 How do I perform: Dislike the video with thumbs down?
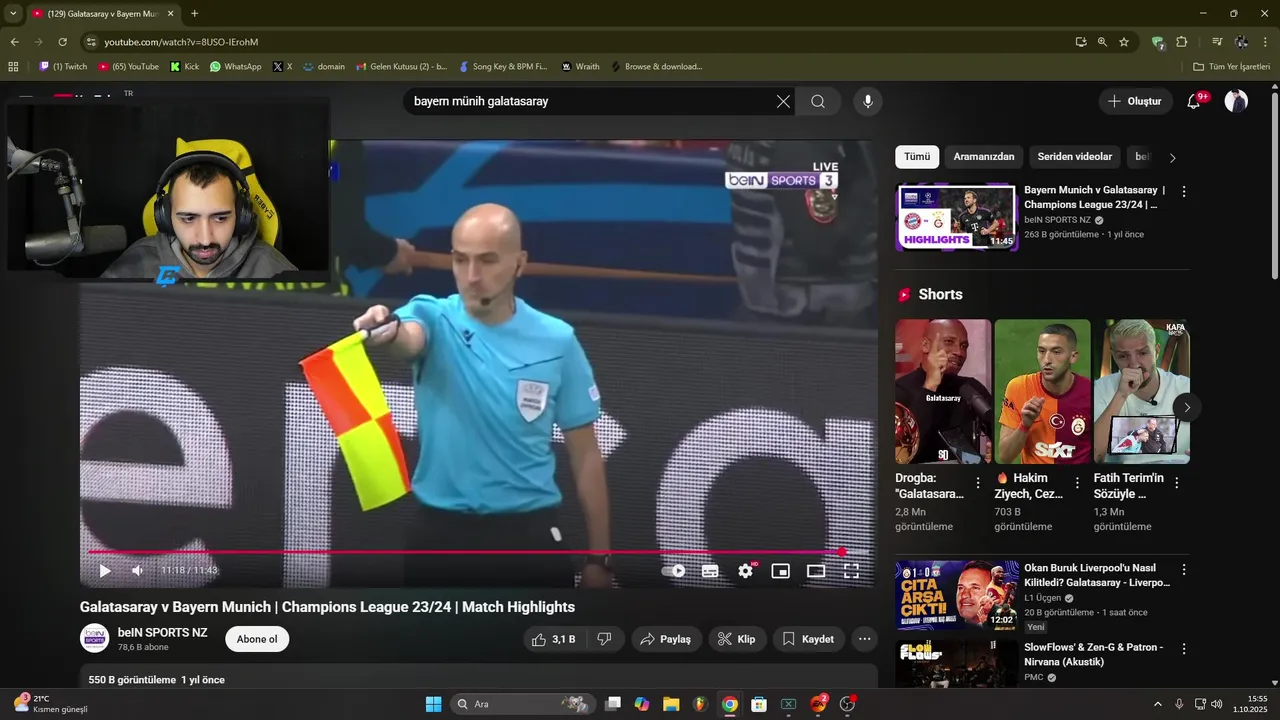click(605, 639)
